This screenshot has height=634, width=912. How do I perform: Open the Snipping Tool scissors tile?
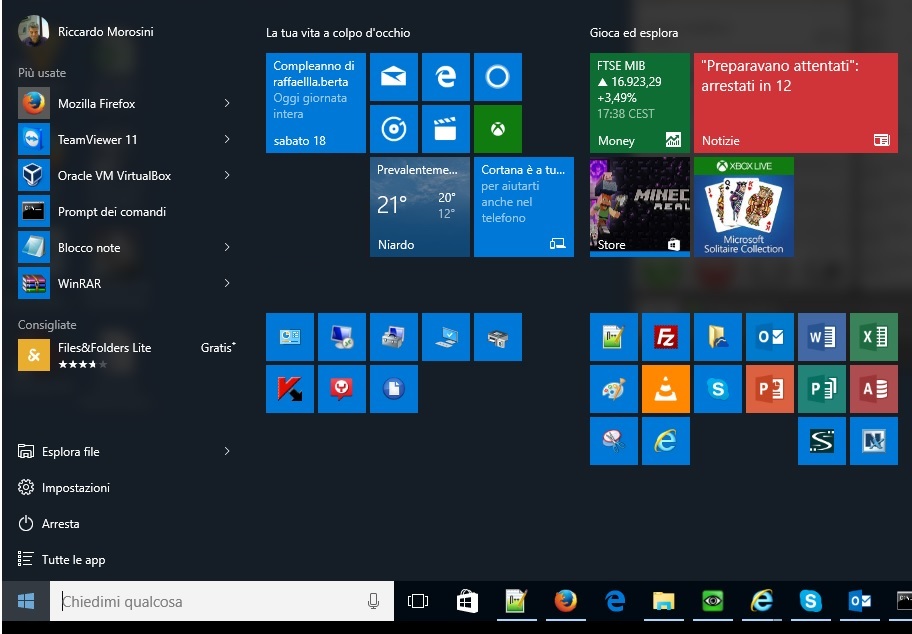point(614,441)
